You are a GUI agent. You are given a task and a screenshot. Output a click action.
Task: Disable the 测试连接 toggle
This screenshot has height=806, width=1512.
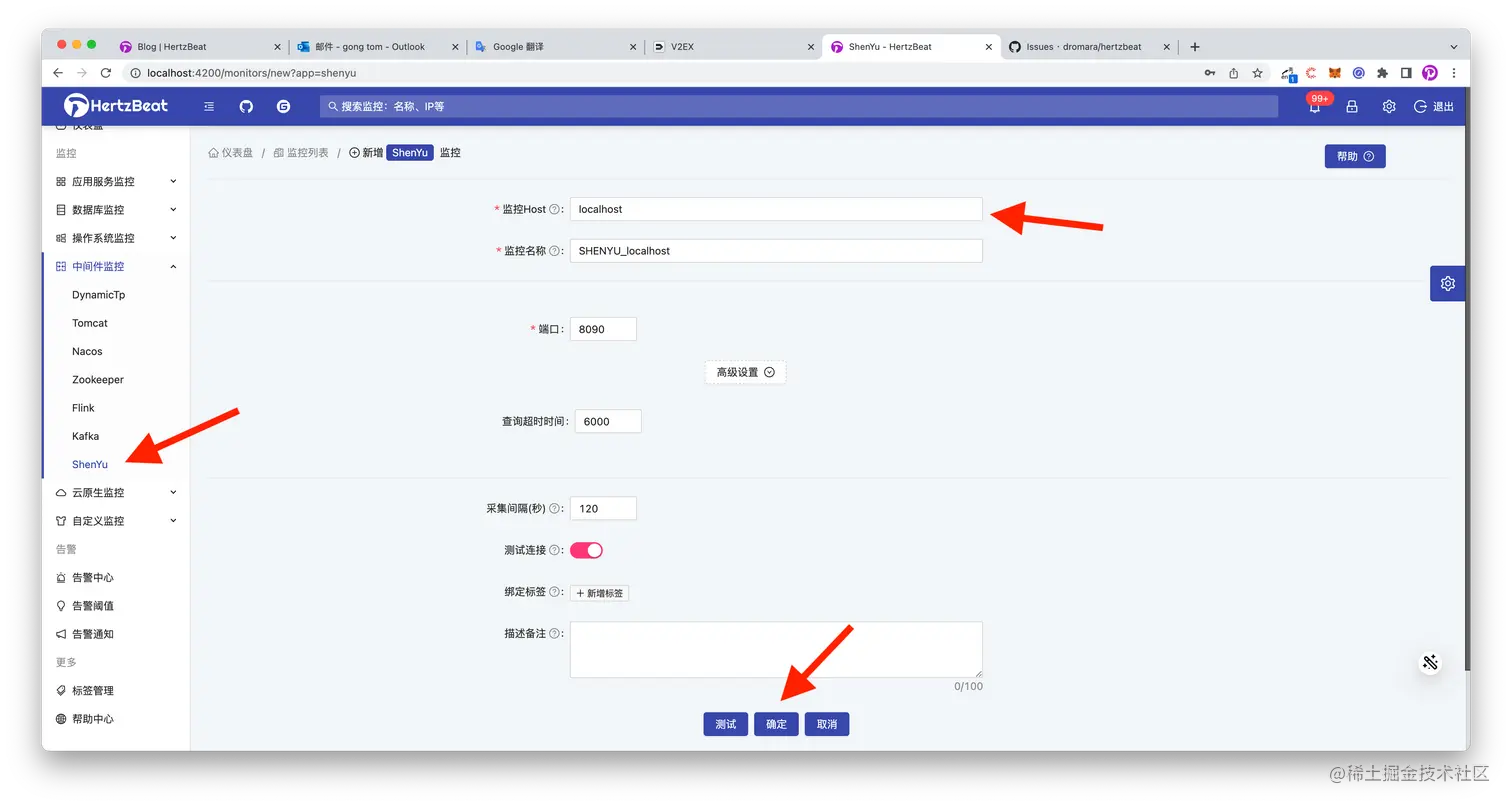(586, 549)
